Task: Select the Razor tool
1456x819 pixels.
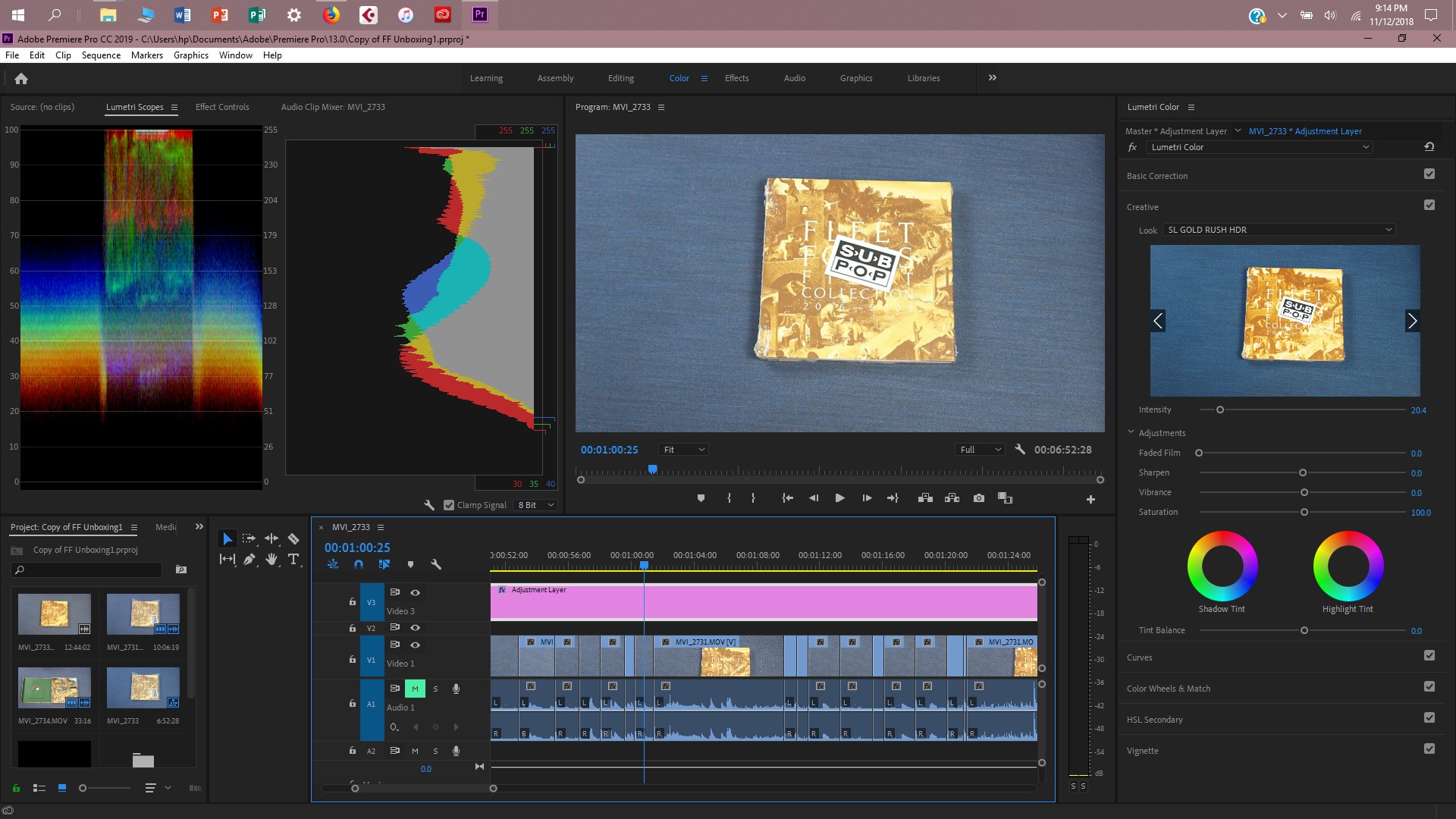Action: 293,538
